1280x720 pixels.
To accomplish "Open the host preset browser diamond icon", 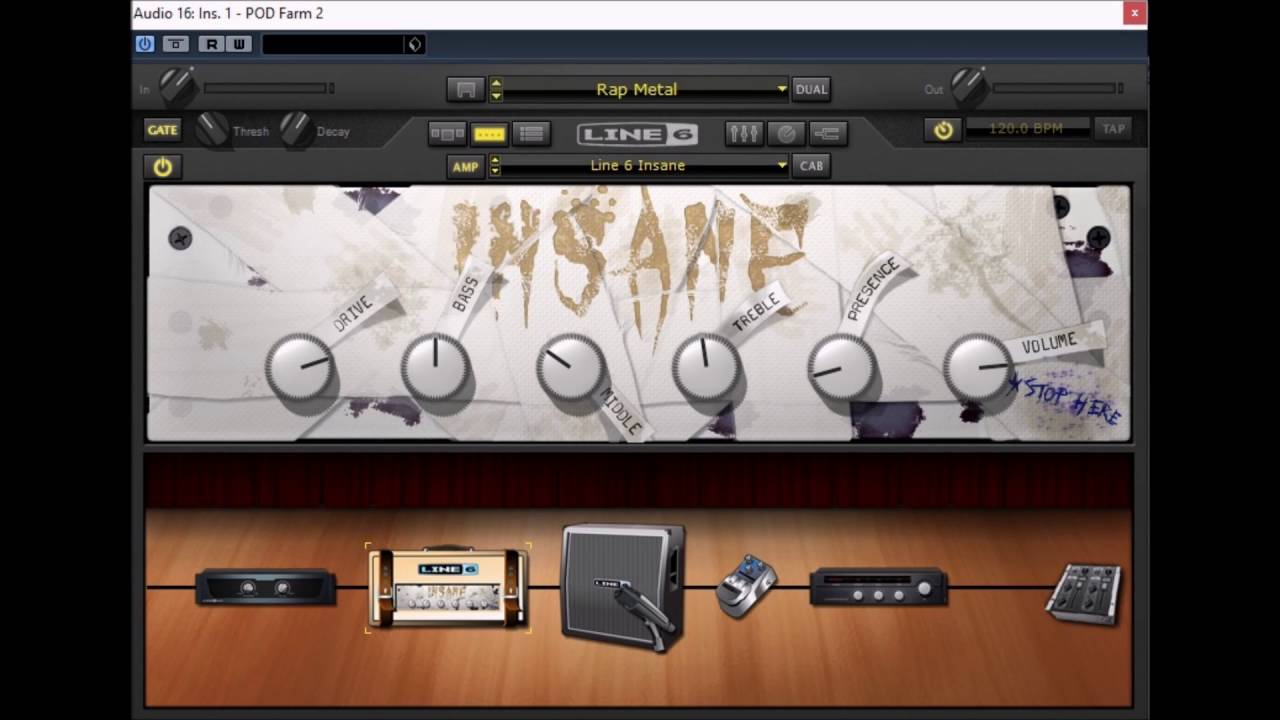I will click(x=414, y=44).
